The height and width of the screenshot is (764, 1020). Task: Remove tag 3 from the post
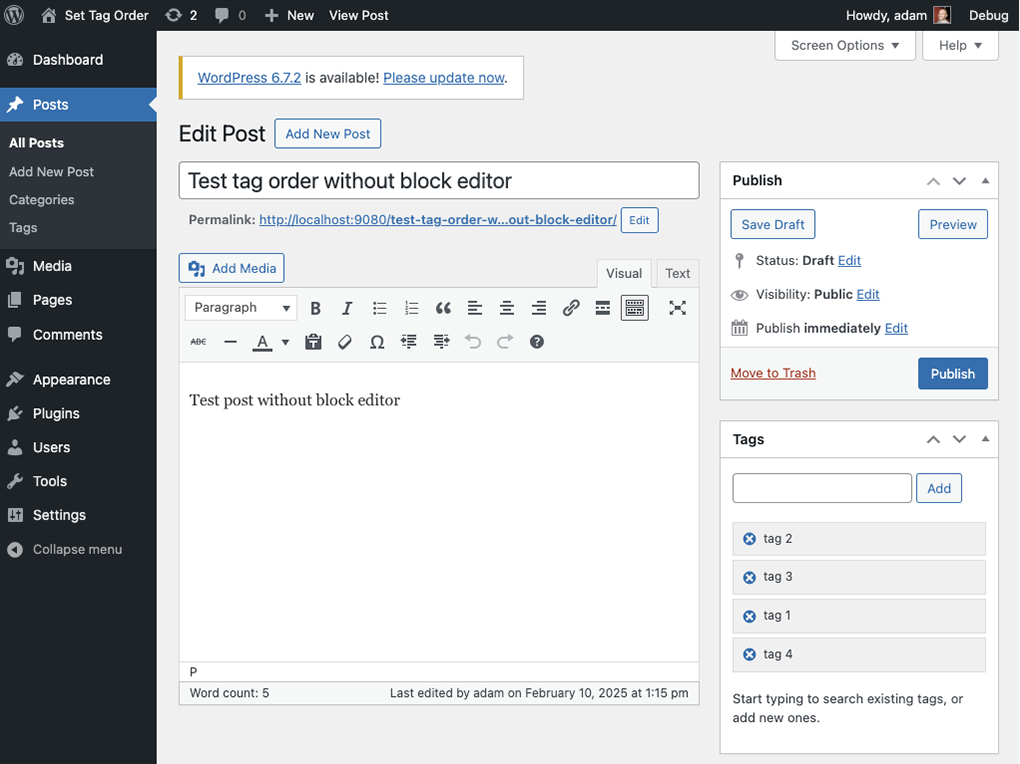pos(749,577)
